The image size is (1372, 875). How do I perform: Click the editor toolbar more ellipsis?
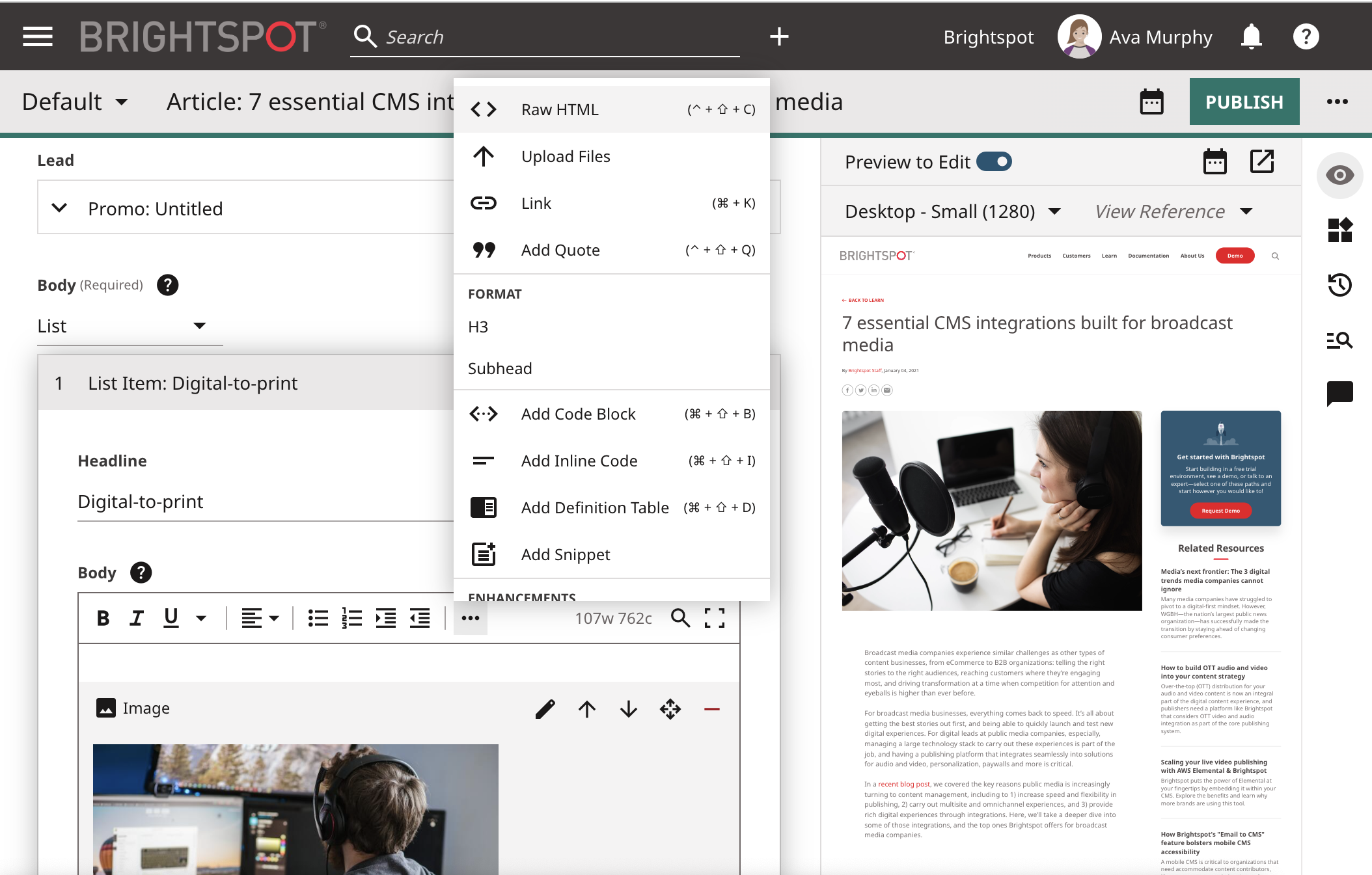click(x=470, y=618)
